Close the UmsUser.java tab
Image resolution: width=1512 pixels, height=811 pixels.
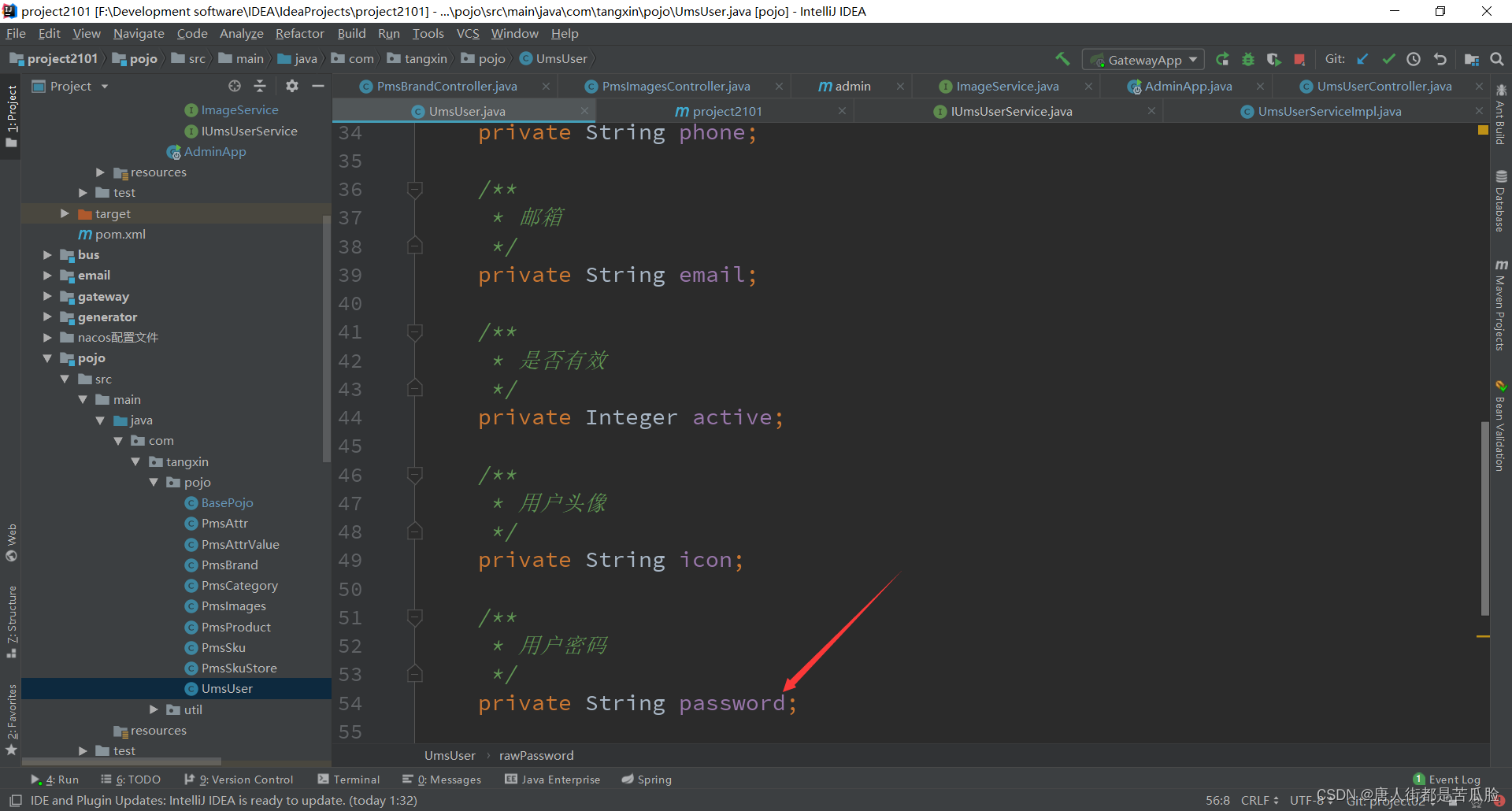(584, 111)
